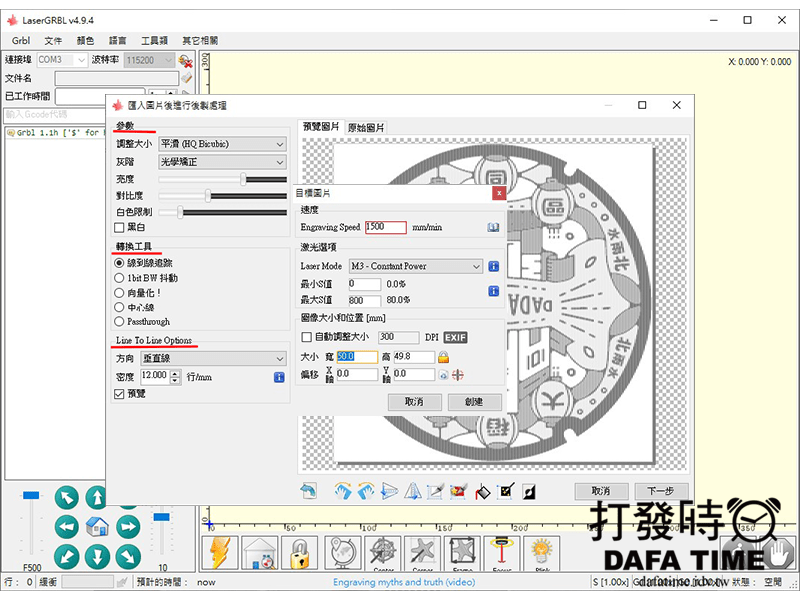The width and height of the screenshot is (800, 600).
Task: Open the COM3 port dropdown
Action: coord(62,60)
